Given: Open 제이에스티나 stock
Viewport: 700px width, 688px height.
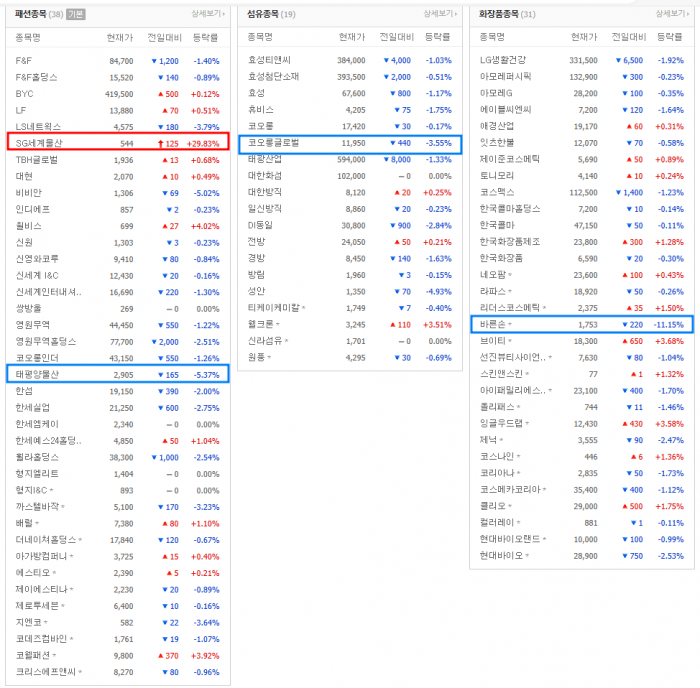Looking at the screenshot, I should [x=41, y=589].
